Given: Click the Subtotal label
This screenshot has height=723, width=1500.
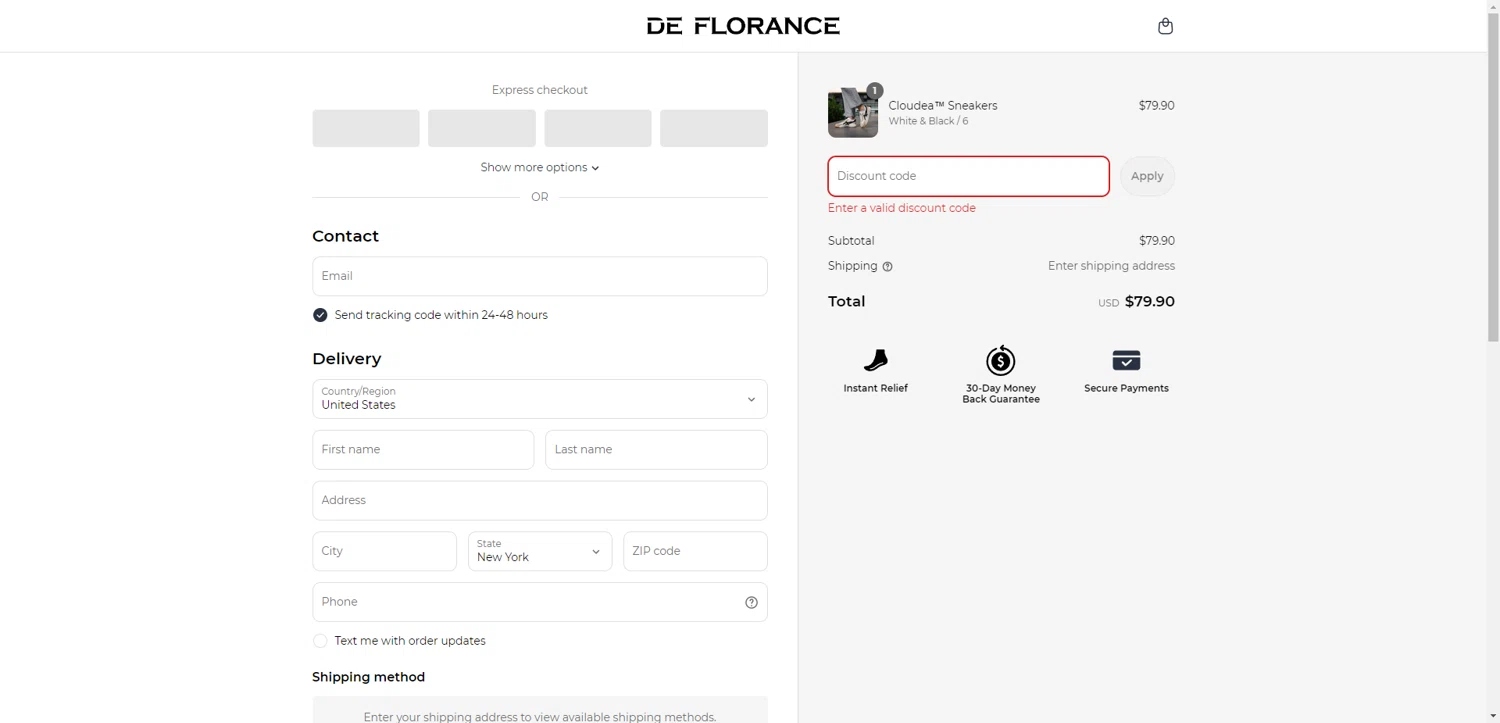Looking at the screenshot, I should point(851,241).
